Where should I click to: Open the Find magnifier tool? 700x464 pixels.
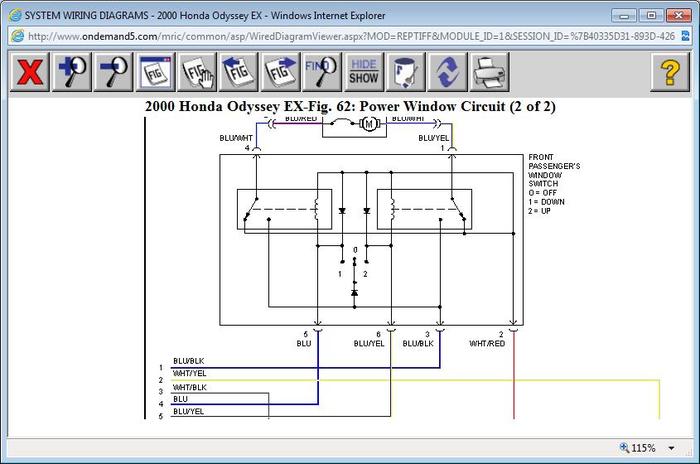click(322, 71)
